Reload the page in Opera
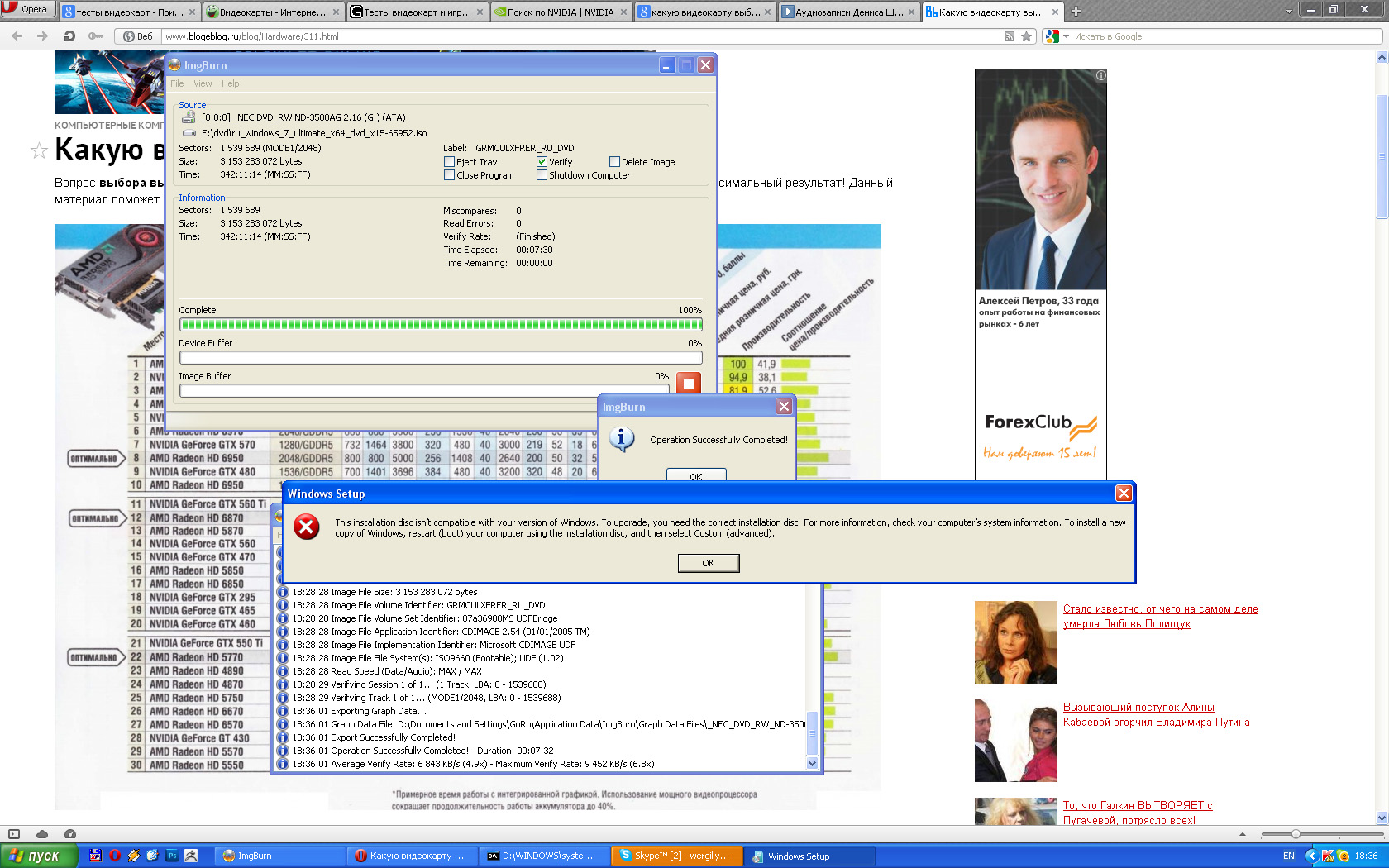Viewport: 1389px width, 868px height. point(69,36)
